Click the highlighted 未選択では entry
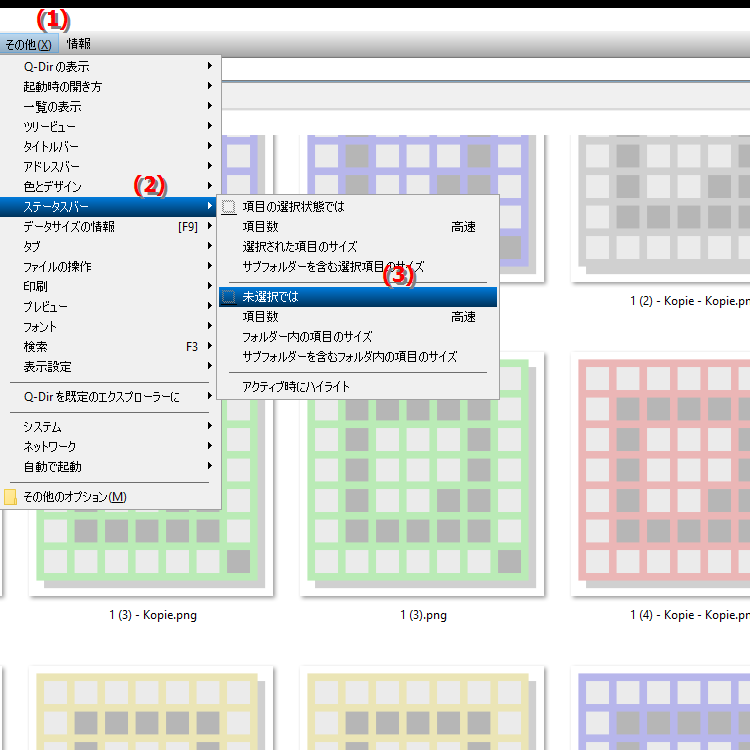 pyautogui.click(x=358, y=297)
